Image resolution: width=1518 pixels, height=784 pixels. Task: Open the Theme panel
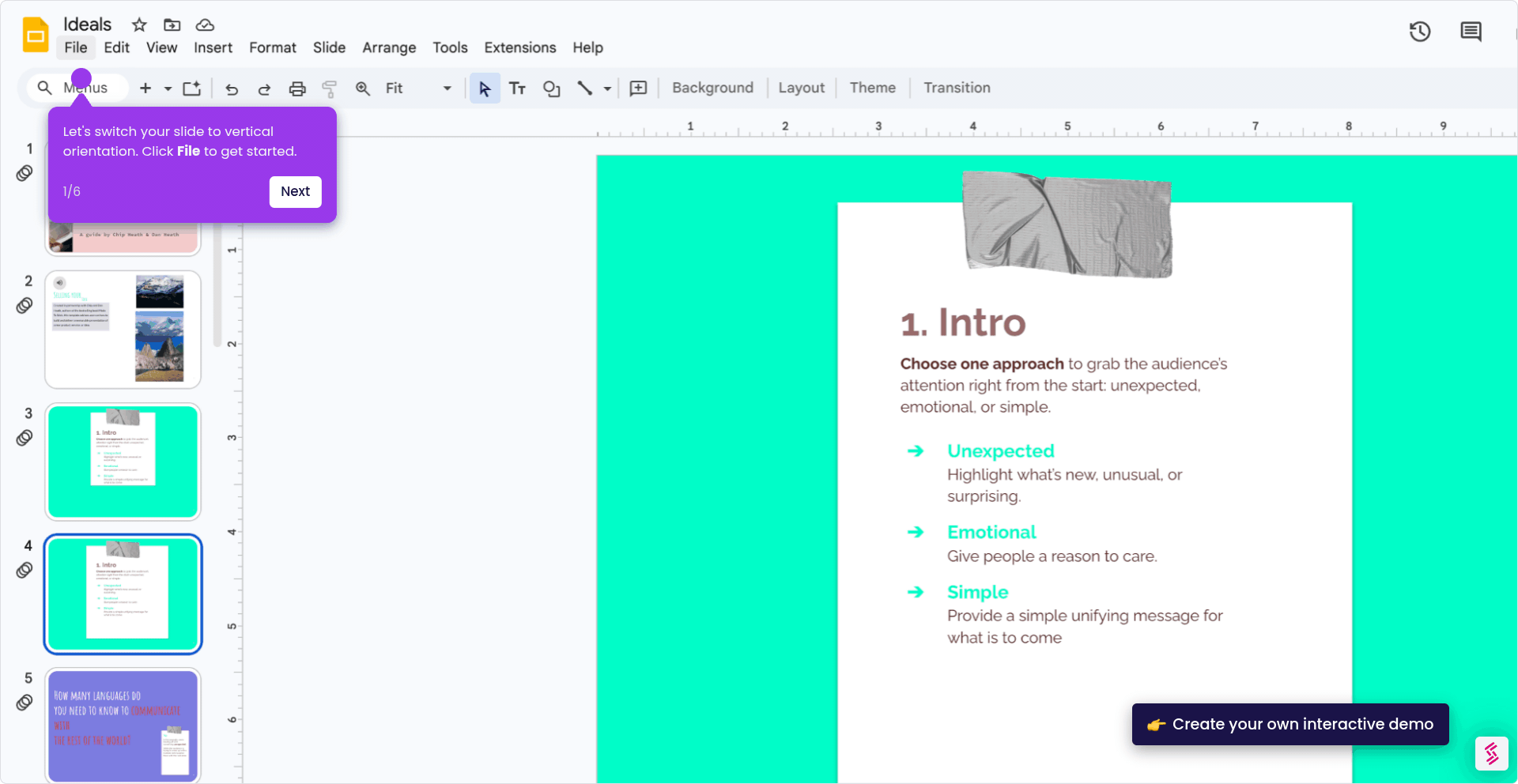[x=872, y=88]
